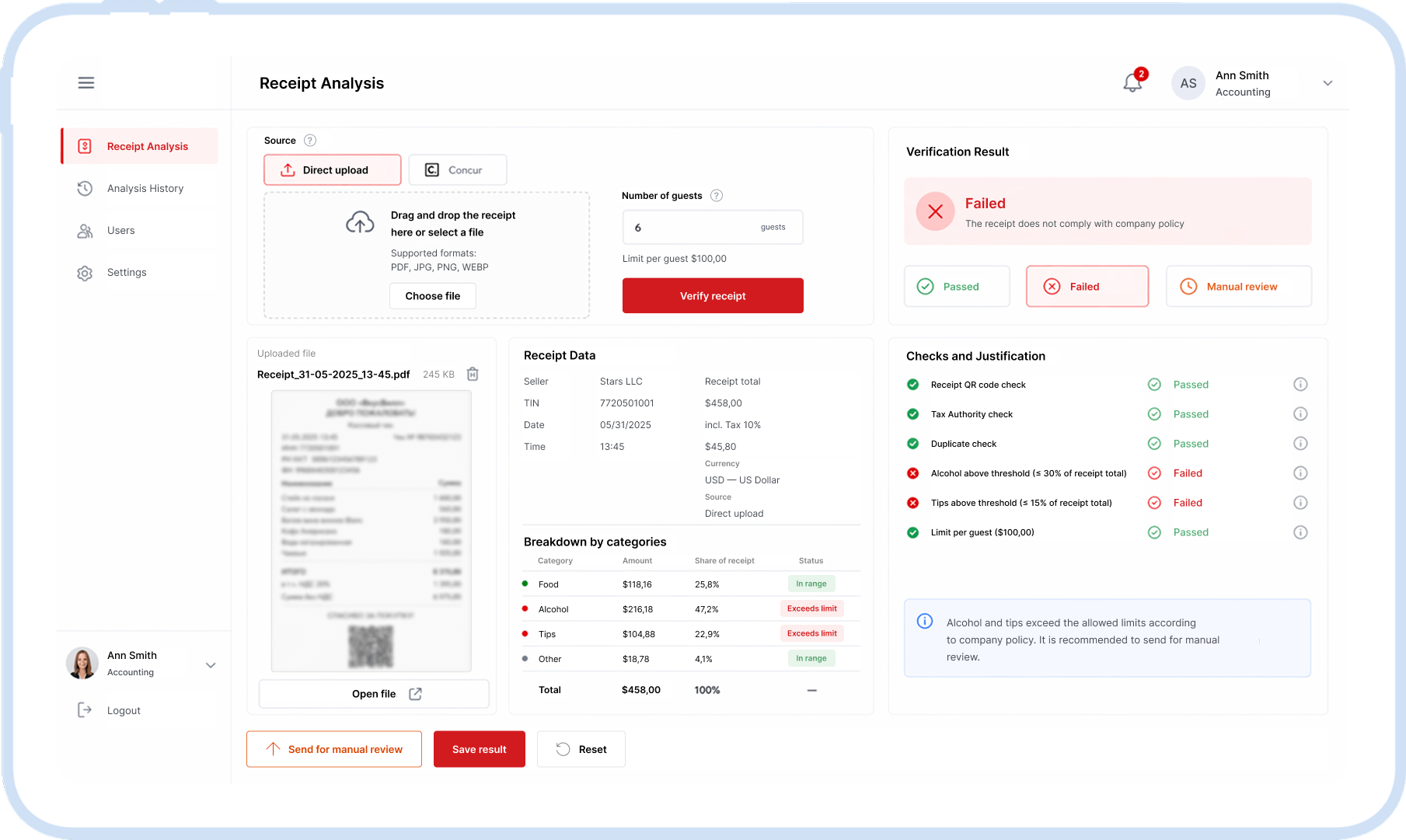
Task: Click the seller name Stars LLC
Action: [621, 382]
